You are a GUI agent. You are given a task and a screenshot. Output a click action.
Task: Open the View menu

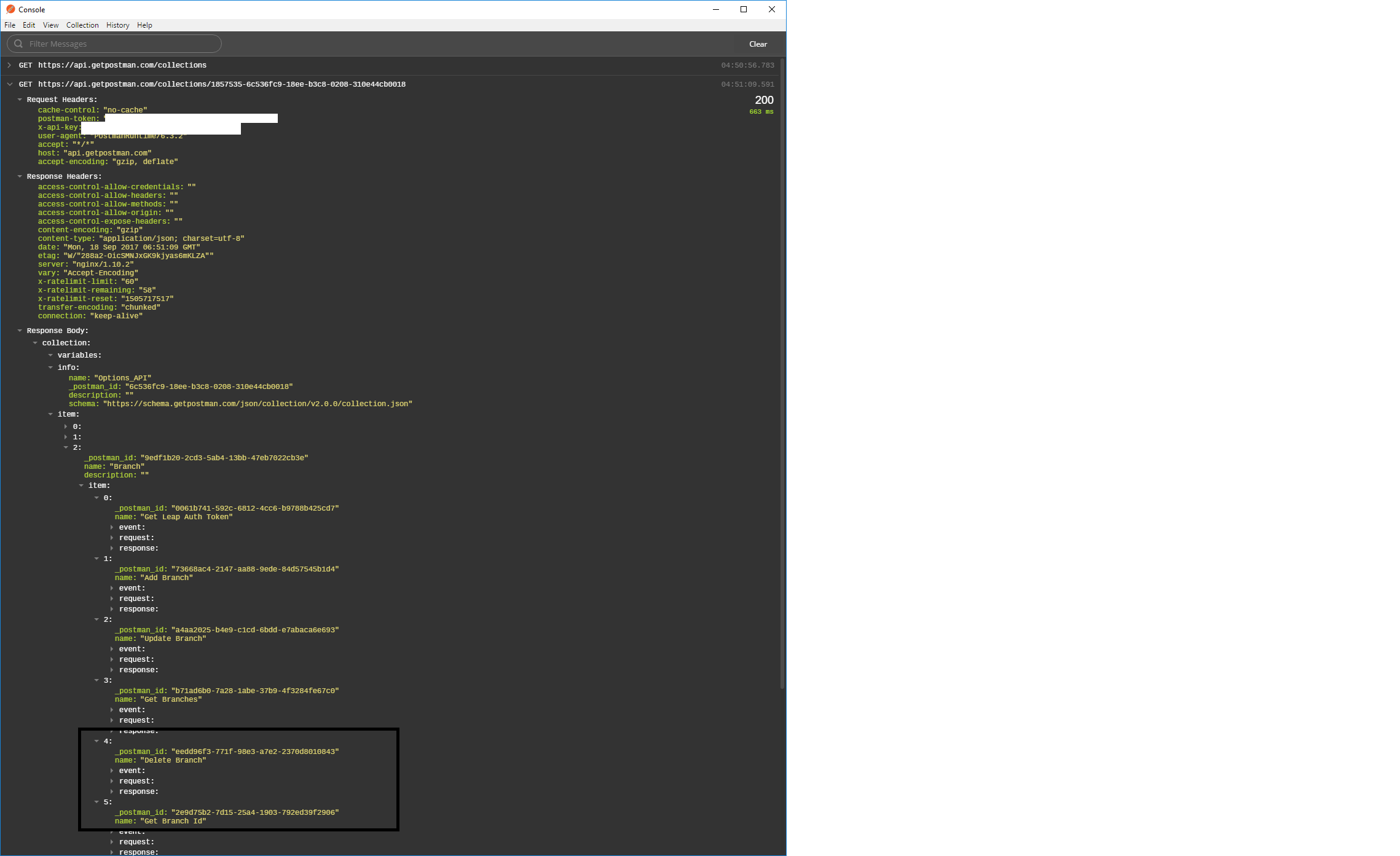[x=50, y=25]
